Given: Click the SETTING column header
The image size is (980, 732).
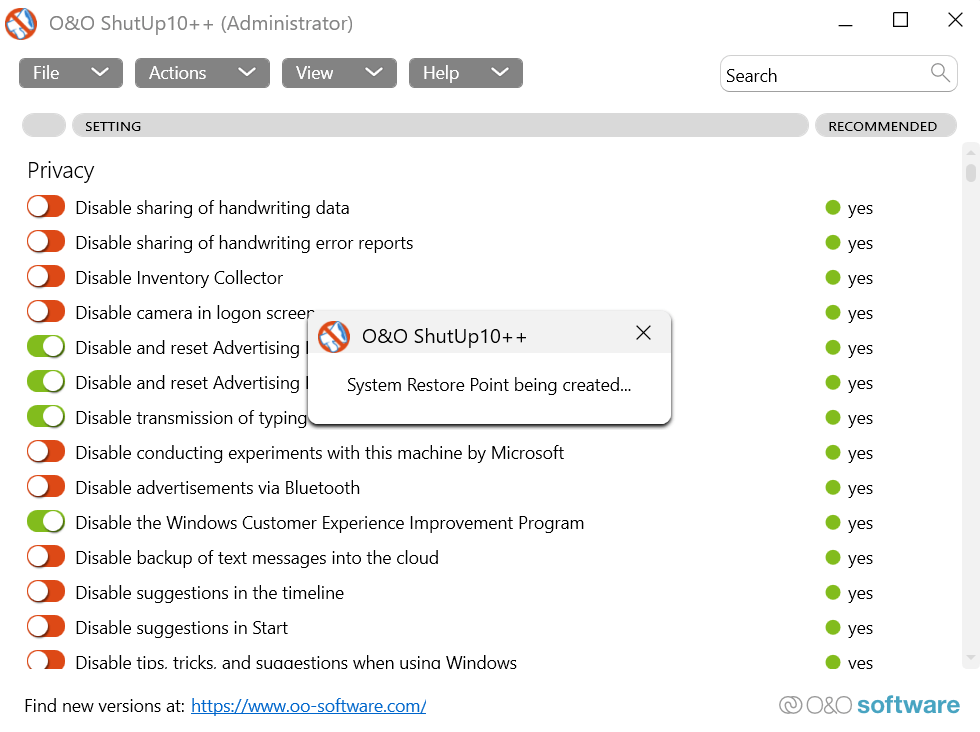Looking at the screenshot, I should (x=439, y=126).
